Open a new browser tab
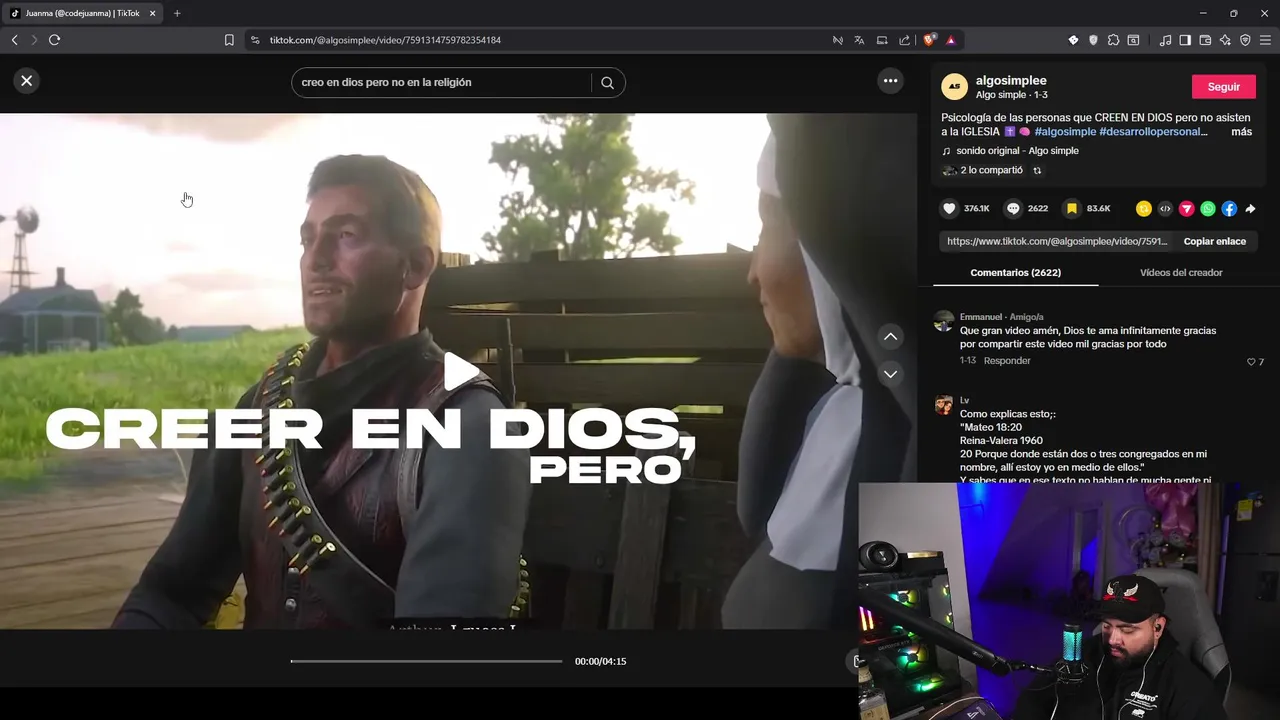The image size is (1280, 720). 177,13
